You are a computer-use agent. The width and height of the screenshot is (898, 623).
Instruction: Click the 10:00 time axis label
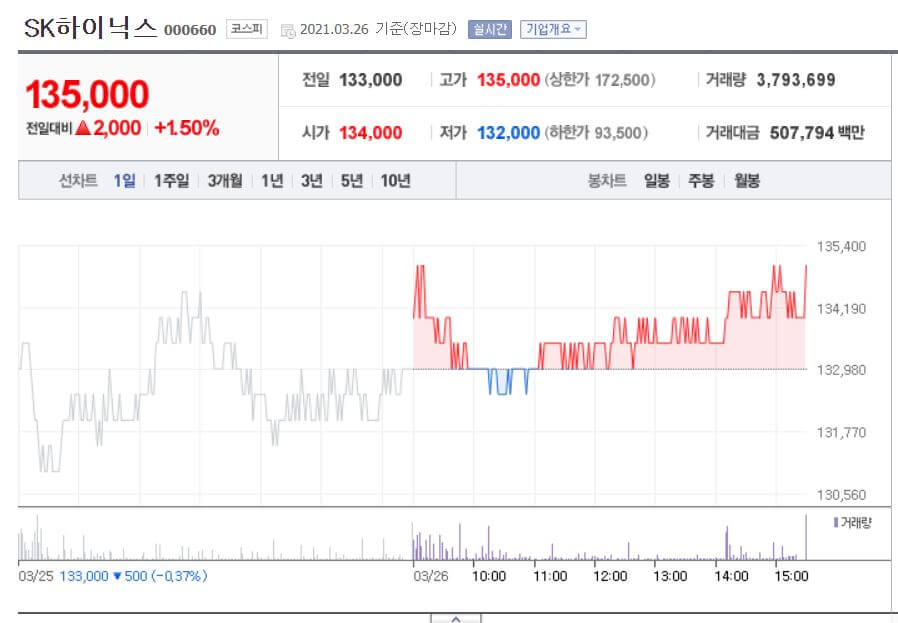tap(489, 576)
